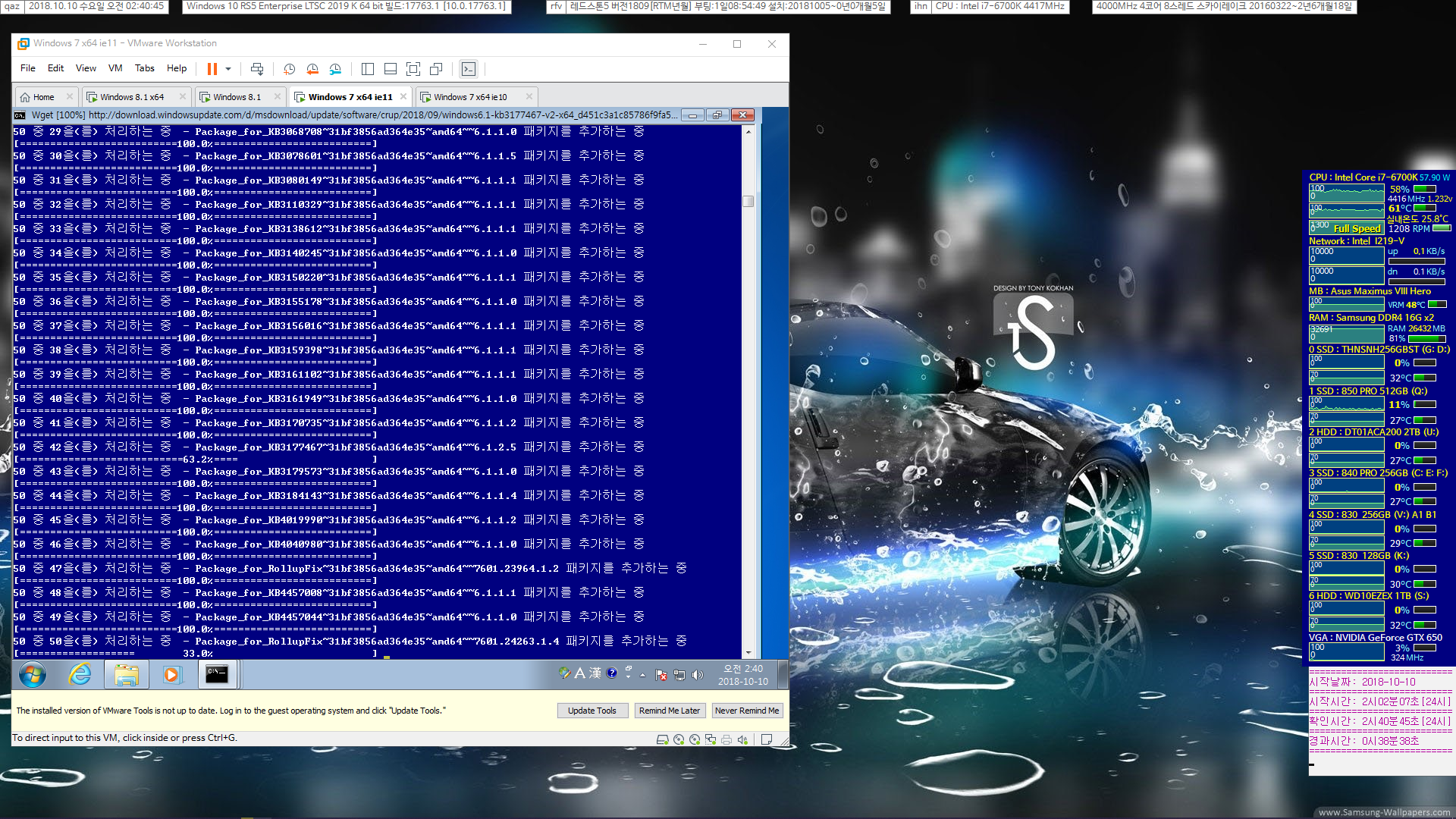Close the Windows 7 x64 ie10 tab
1456x819 pixels.
[x=529, y=96]
